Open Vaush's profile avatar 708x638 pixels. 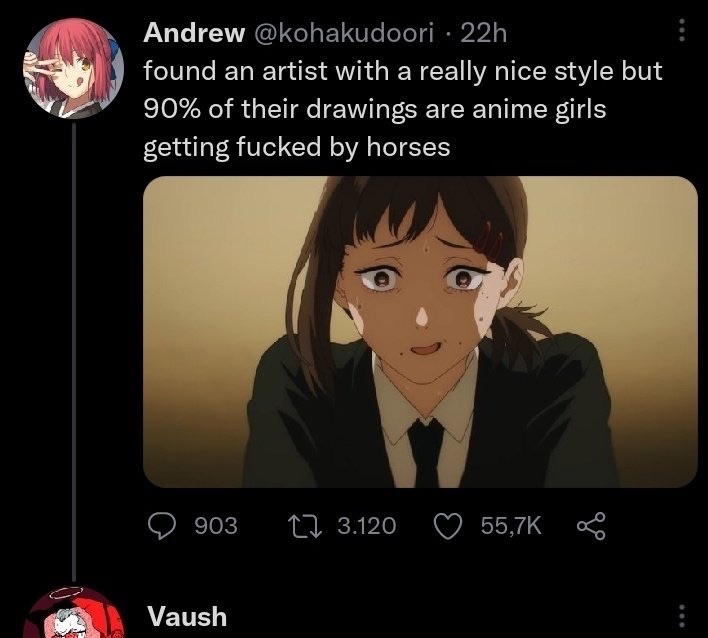(74, 613)
